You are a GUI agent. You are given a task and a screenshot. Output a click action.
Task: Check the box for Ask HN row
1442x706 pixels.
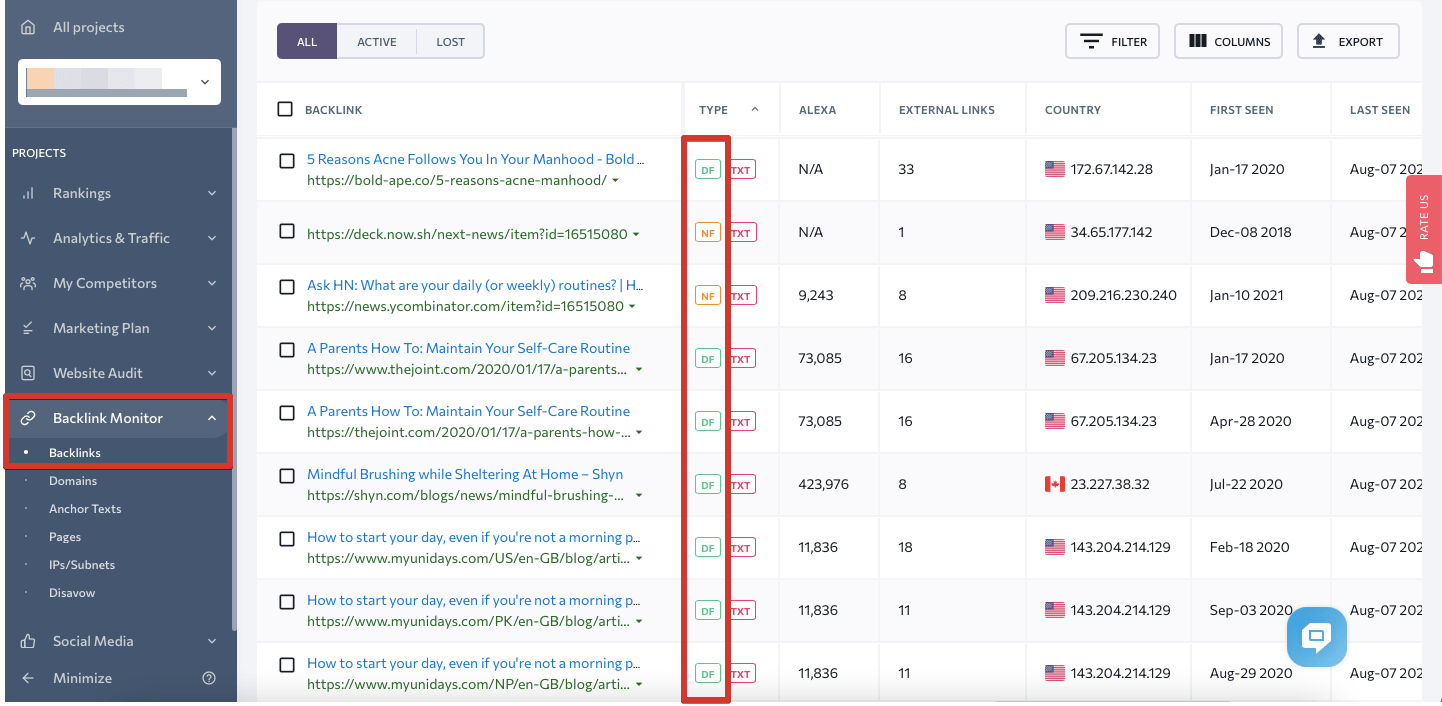tap(287, 287)
